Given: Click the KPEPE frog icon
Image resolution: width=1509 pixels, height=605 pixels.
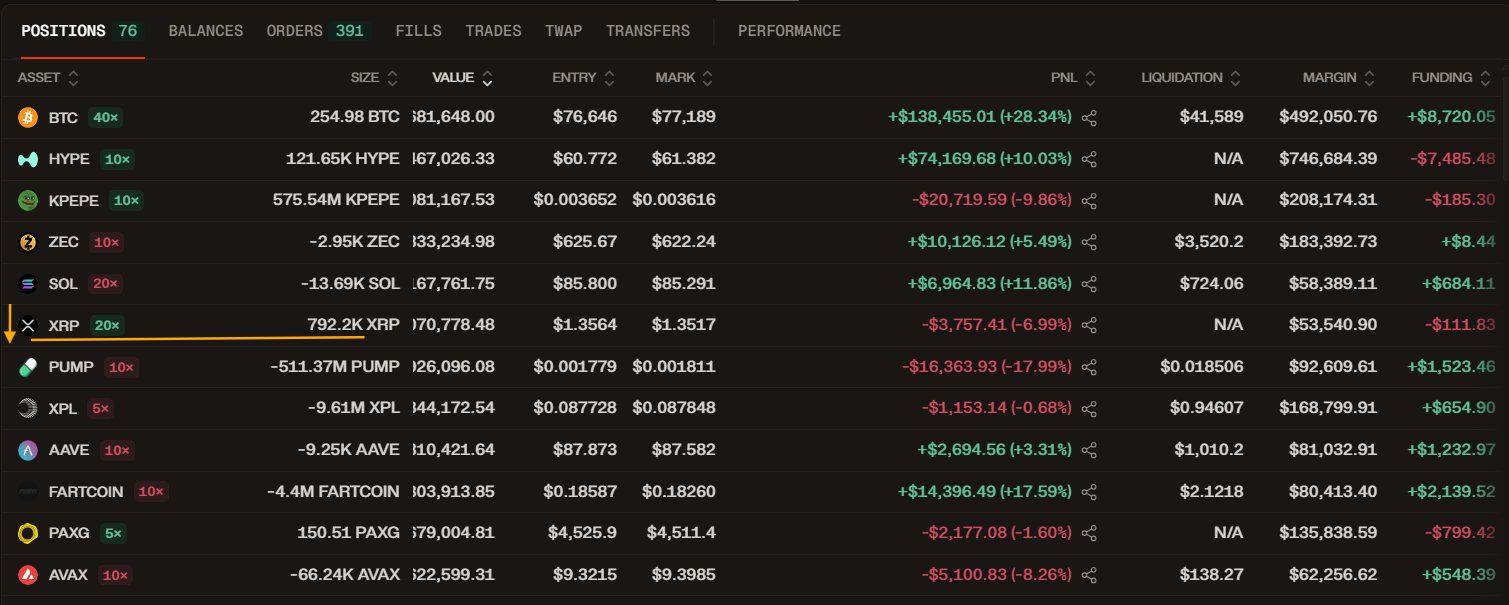Looking at the screenshot, I should point(28,201).
